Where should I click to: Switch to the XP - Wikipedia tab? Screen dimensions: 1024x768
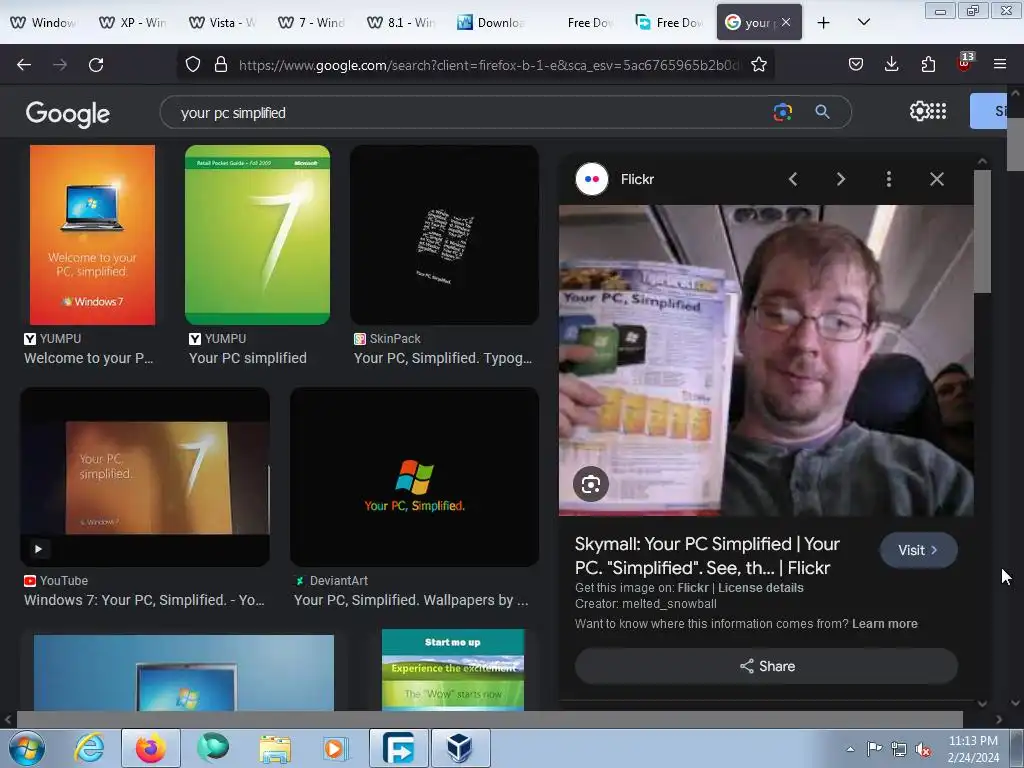(133, 22)
